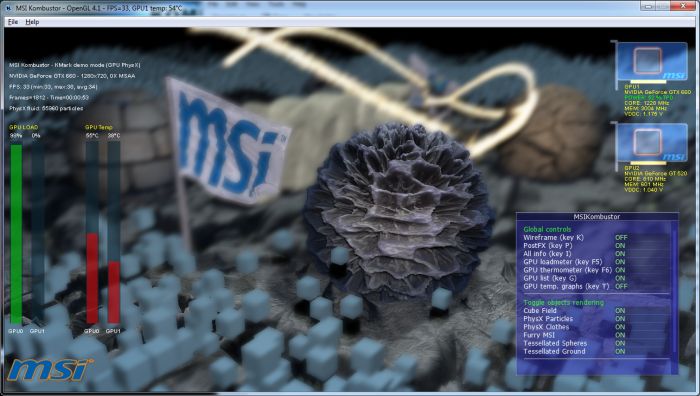Click the 'GPU LOAD' label

coord(24,127)
